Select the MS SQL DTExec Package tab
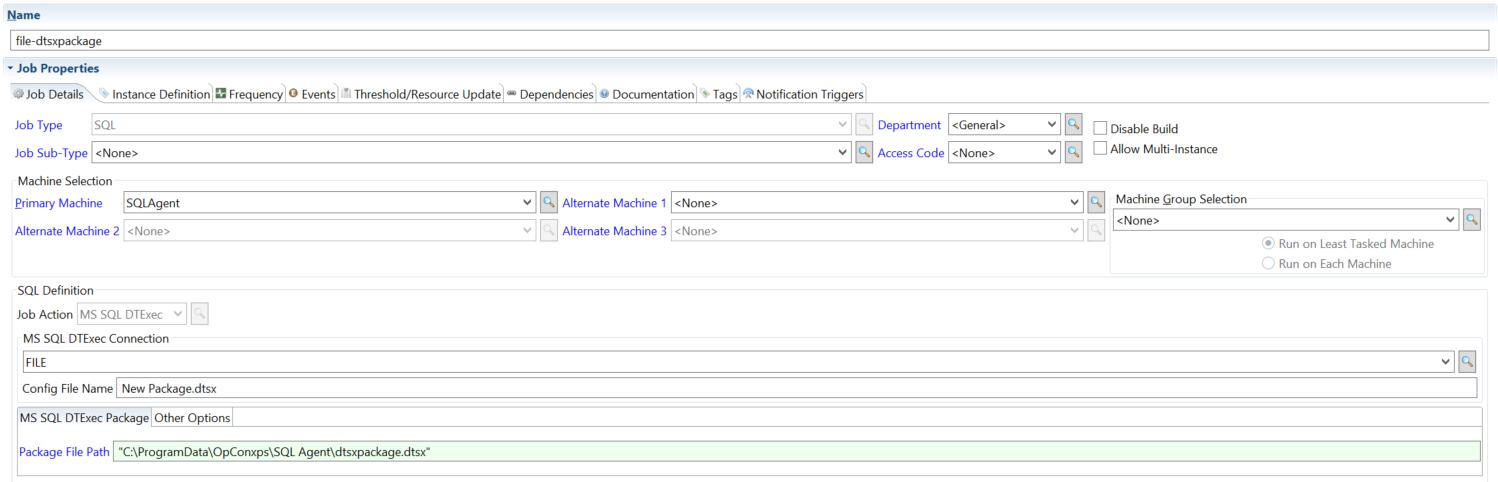This screenshot has width=1498, height=482. coord(84,418)
